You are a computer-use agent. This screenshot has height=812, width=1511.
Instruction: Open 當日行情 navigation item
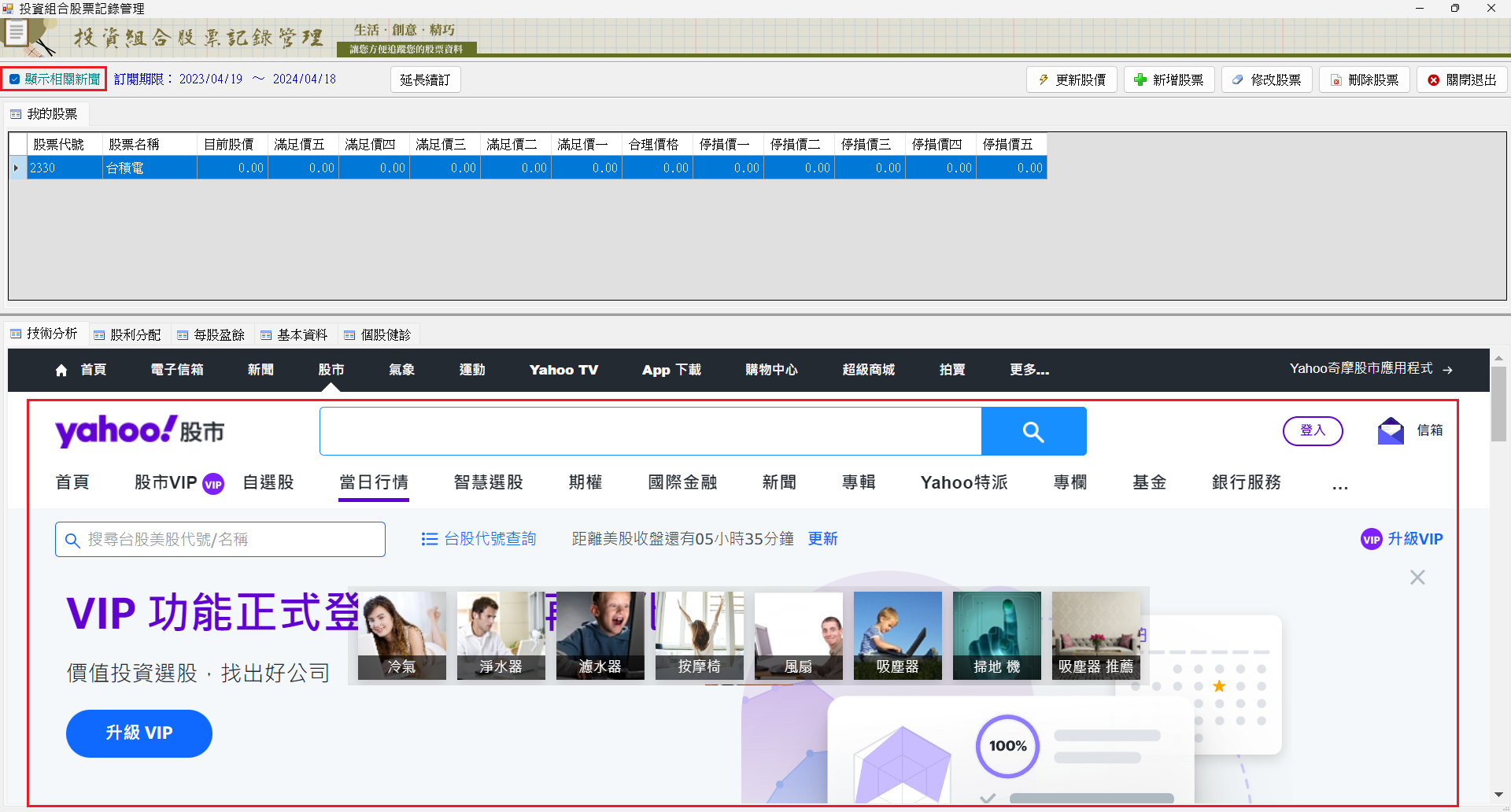pyautogui.click(x=374, y=482)
